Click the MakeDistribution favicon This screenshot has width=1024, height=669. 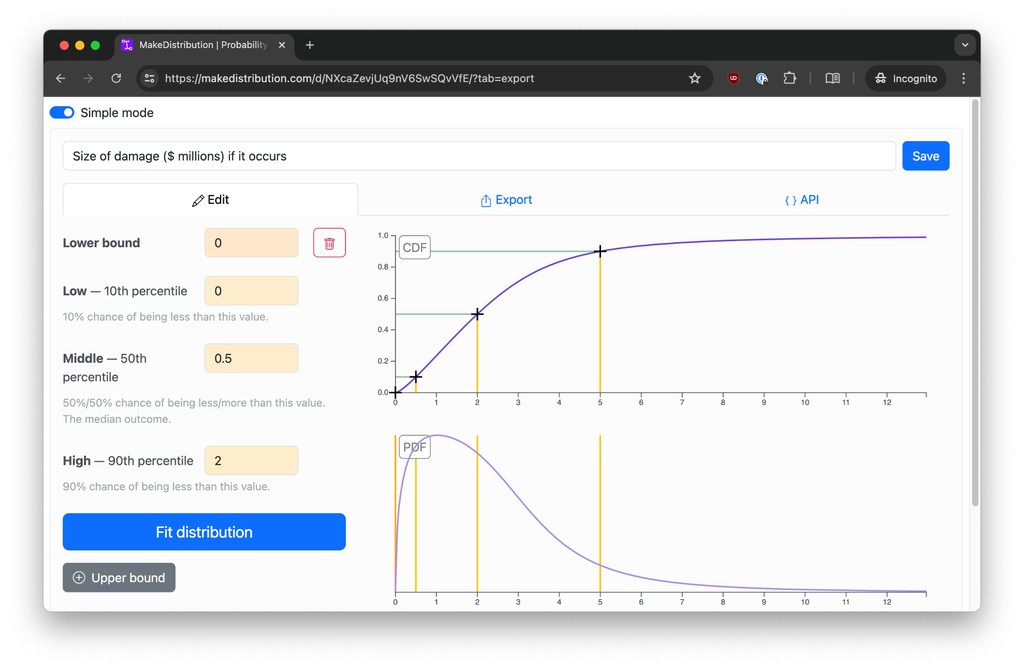127,45
